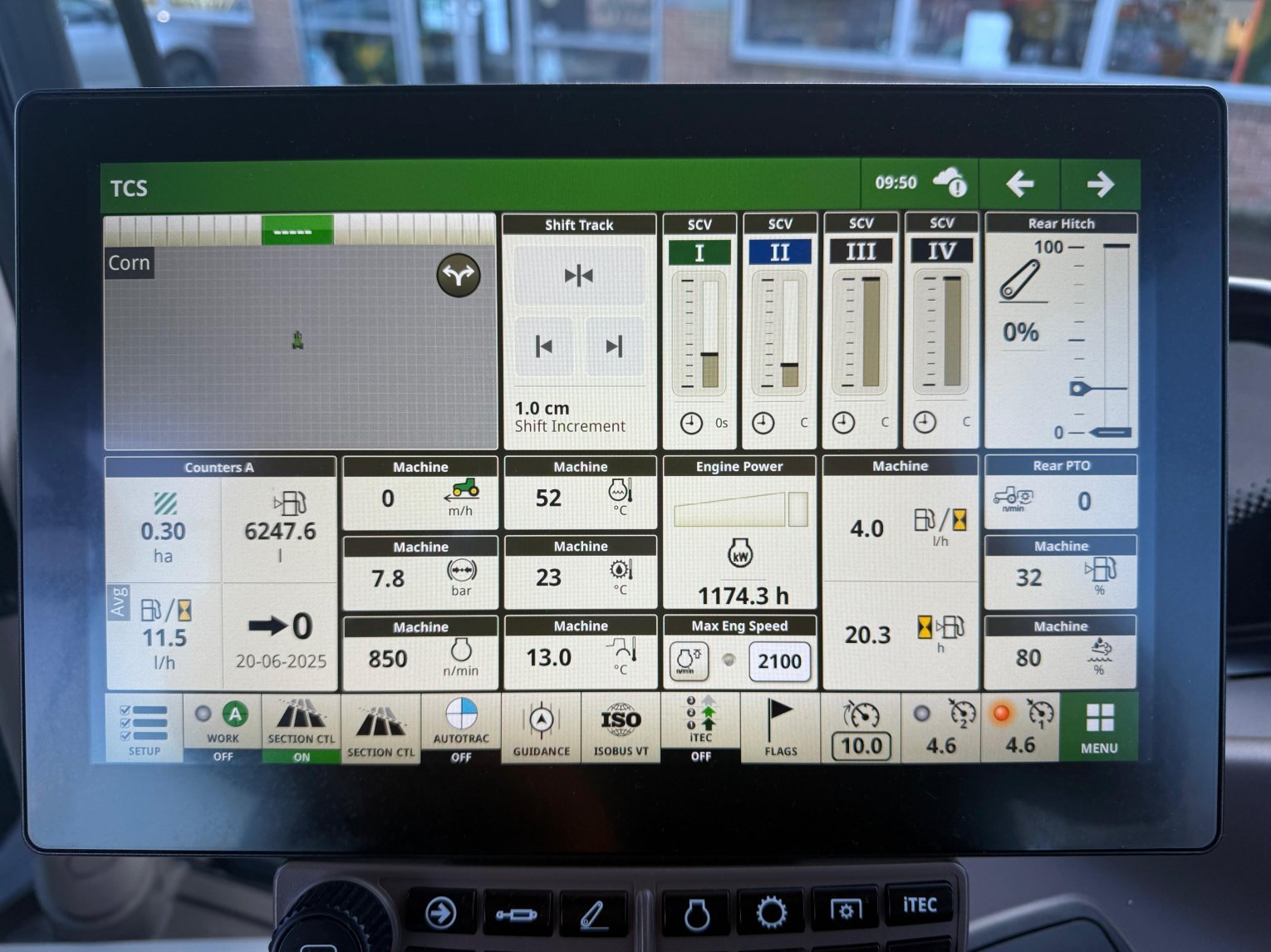The height and width of the screenshot is (952, 1271).
Task: Select the 10.0 cruise speed setpoint
Action: (861, 745)
